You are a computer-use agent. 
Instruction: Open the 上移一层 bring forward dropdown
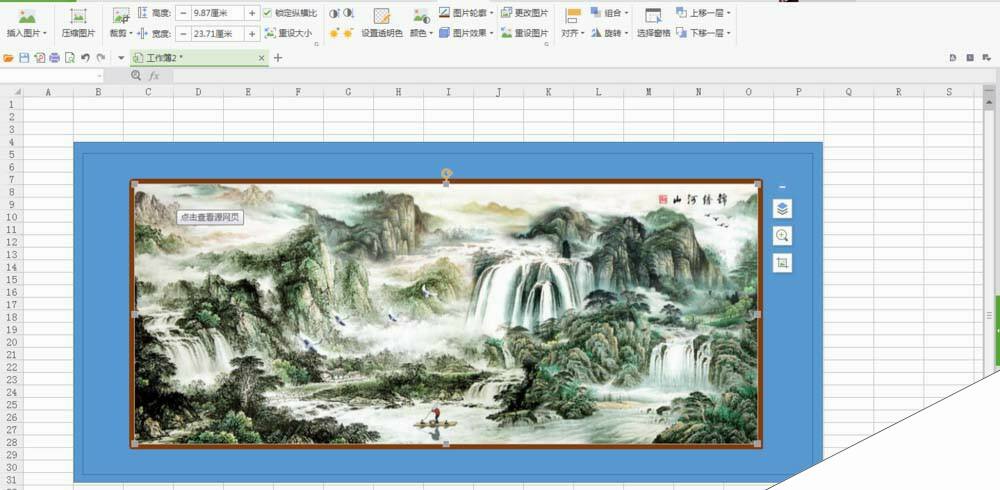703,13
